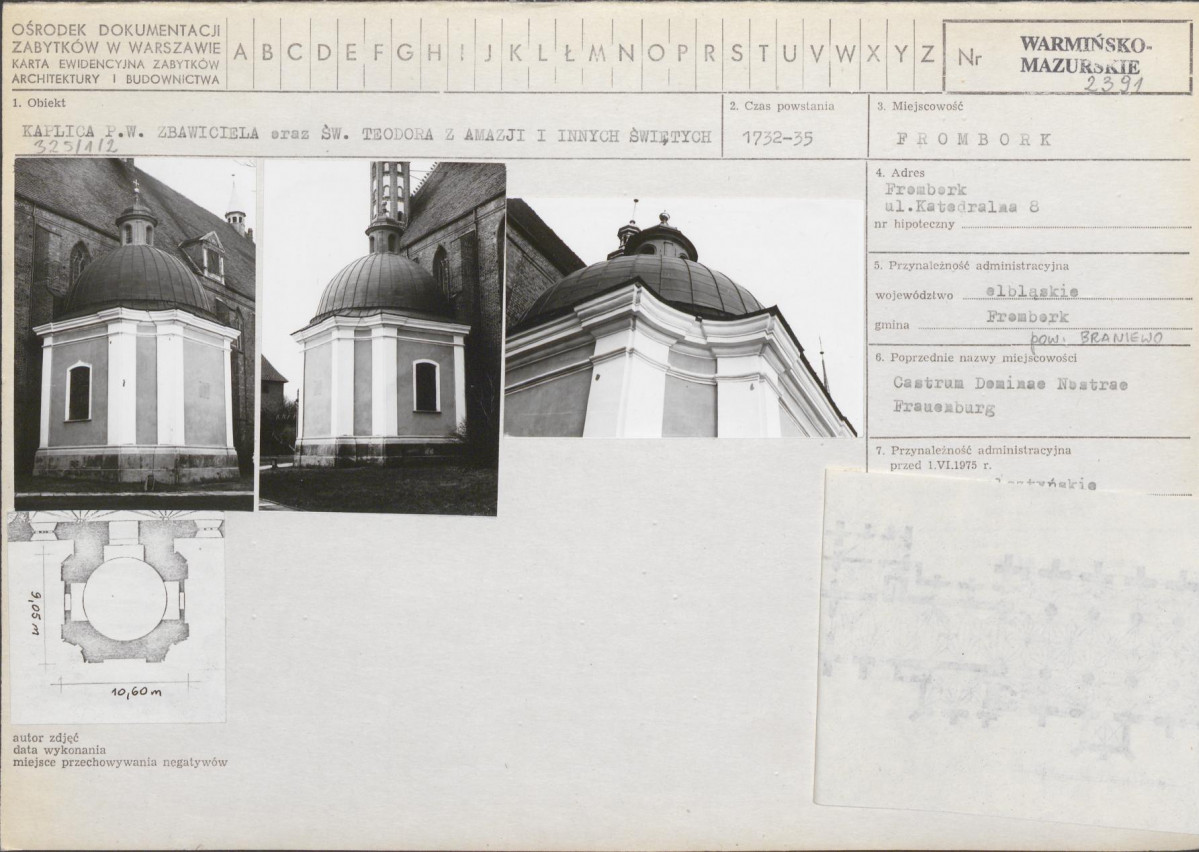
Task: Select the address ul. Katedralna 8
Action: [961, 208]
